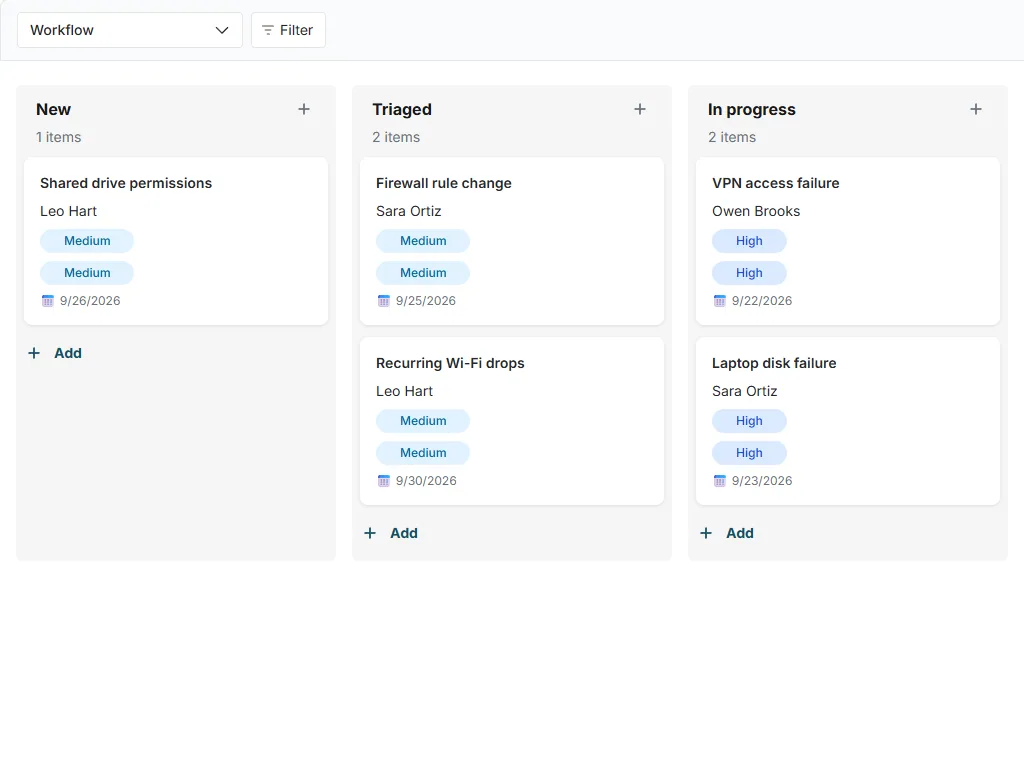Click Leo Hart on Recurring Wi-Fi drops card
The height and width of the screenshot is (768, 1024).
pyautogui.click(x=404, y=391)
